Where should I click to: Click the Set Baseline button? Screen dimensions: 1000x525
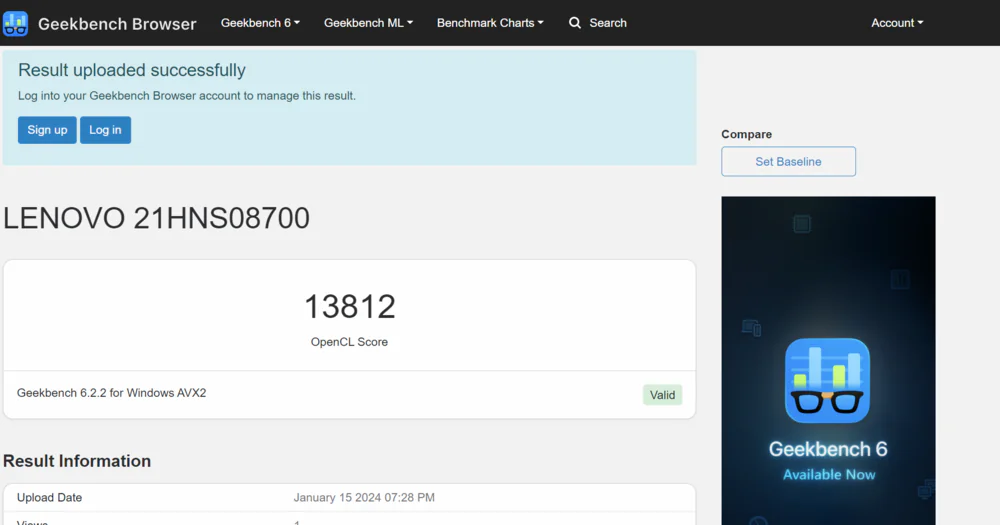[788, 161]
